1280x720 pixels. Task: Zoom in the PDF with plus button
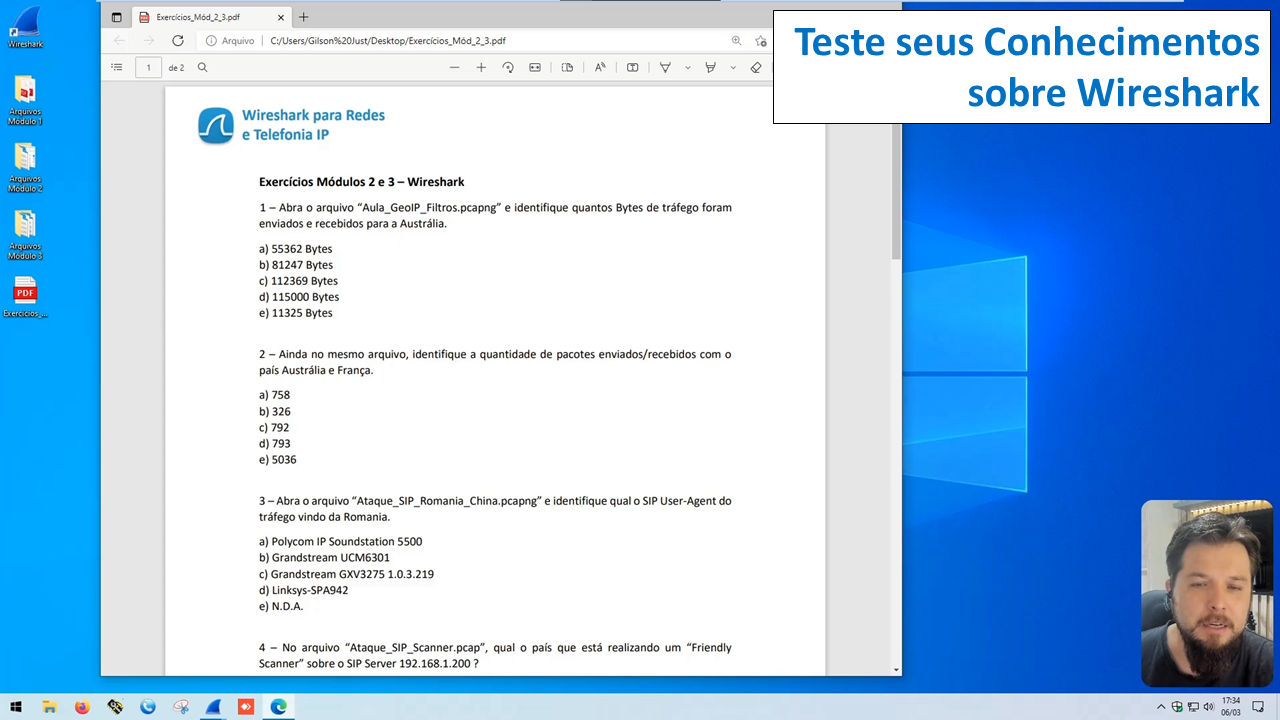click(x=481, y=67)
